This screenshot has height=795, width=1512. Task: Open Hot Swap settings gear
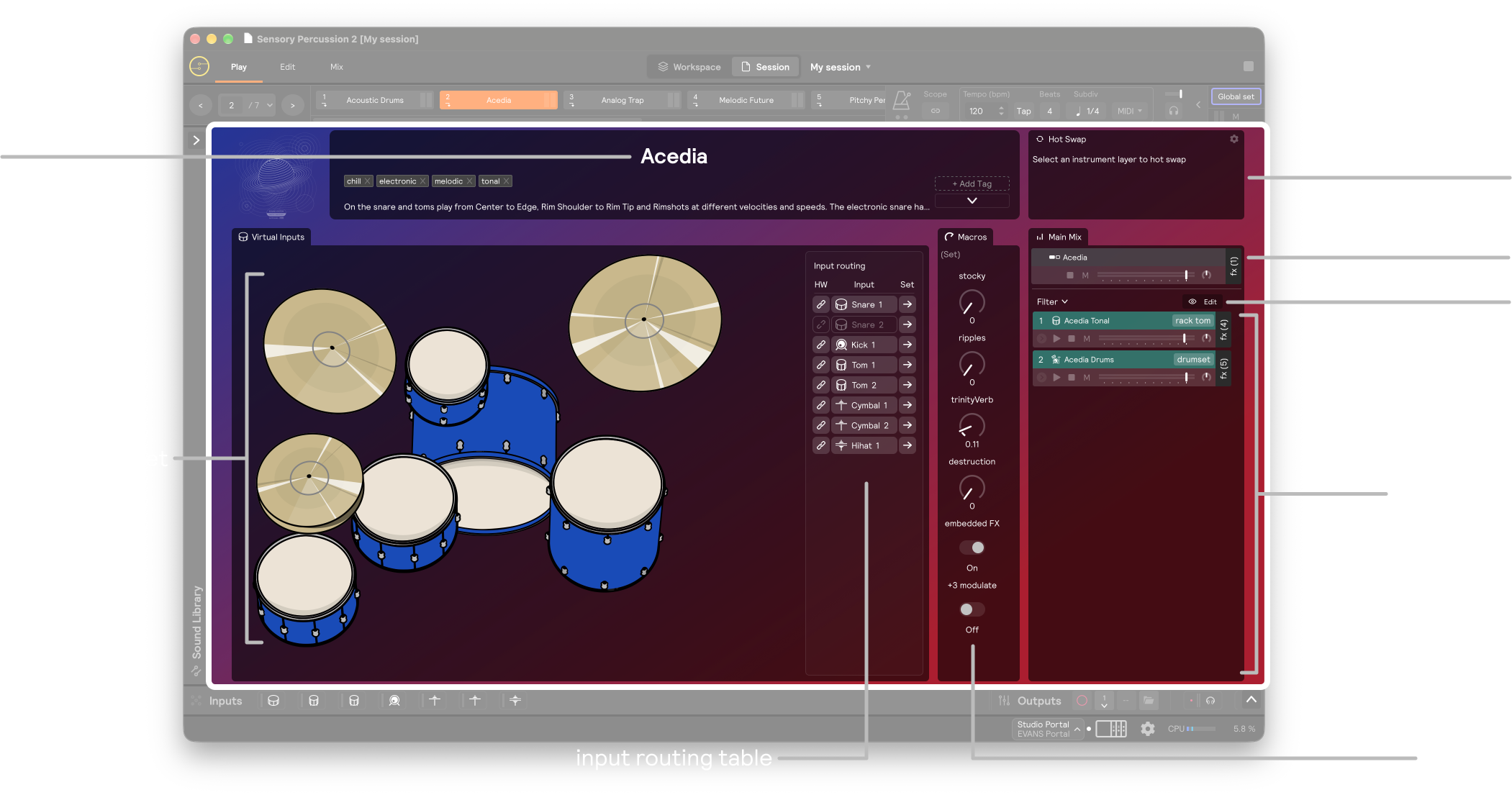1233,139
